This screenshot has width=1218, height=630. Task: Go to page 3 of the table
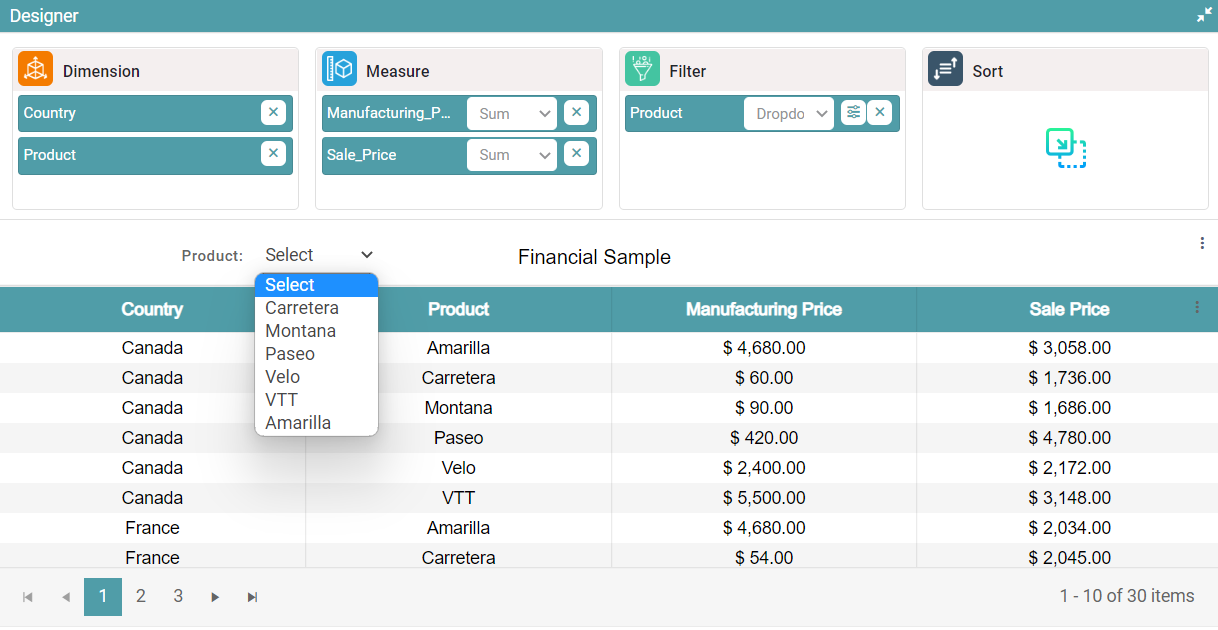coord(178,596)
